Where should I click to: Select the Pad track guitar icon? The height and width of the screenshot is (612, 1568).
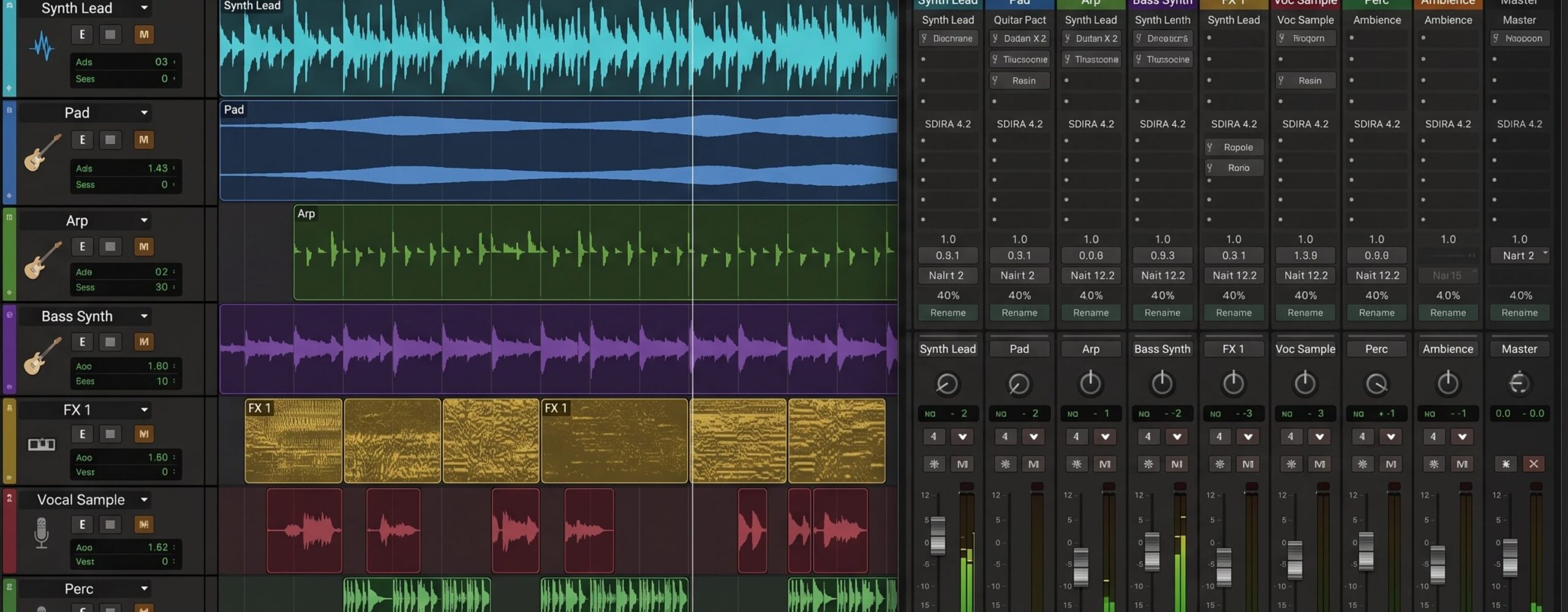tap(42, 153)
